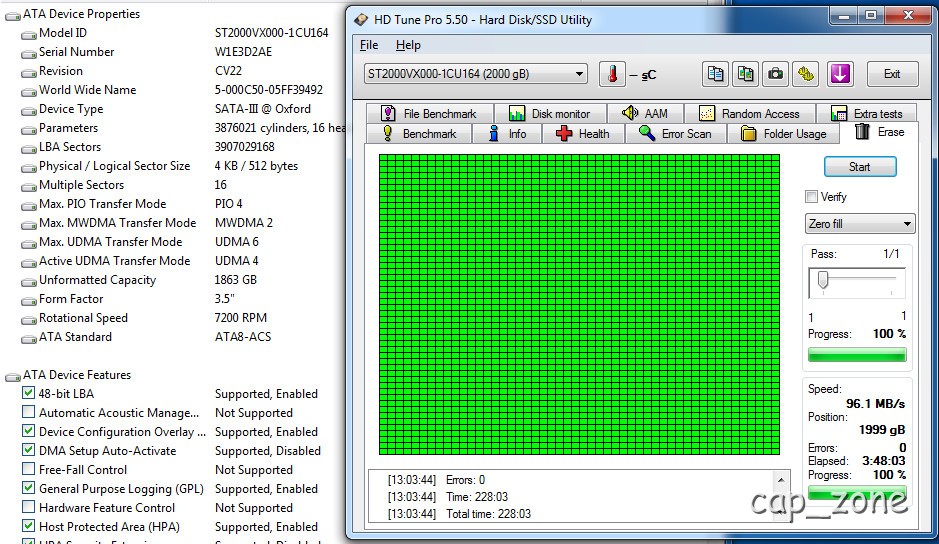Switch to the Disk monitor tab
This screenshot has height=544, width=939.
550,113
